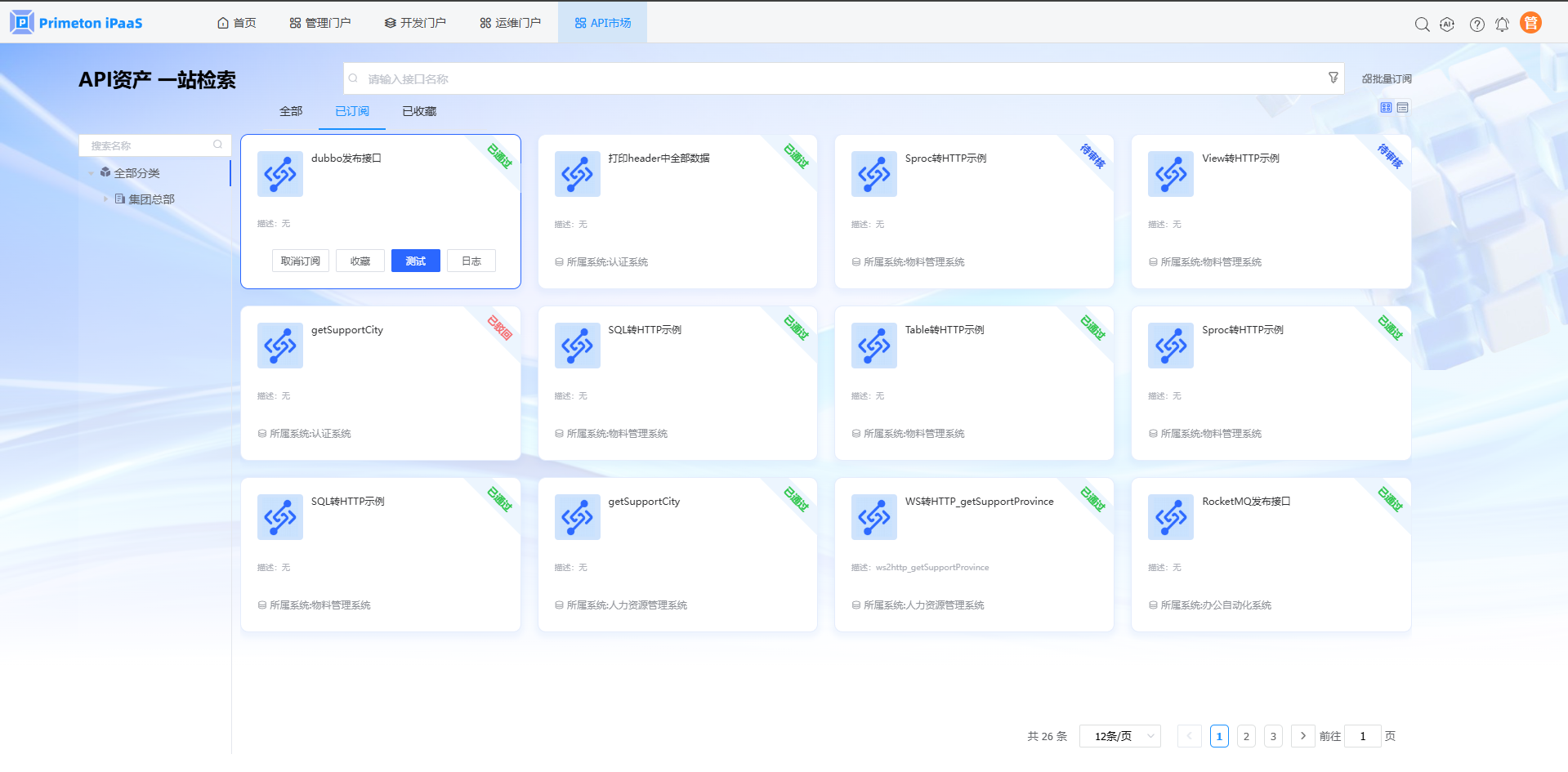1568x772 pixels.
Task: Open the help question mark icon
Action: click(1476, 25)
